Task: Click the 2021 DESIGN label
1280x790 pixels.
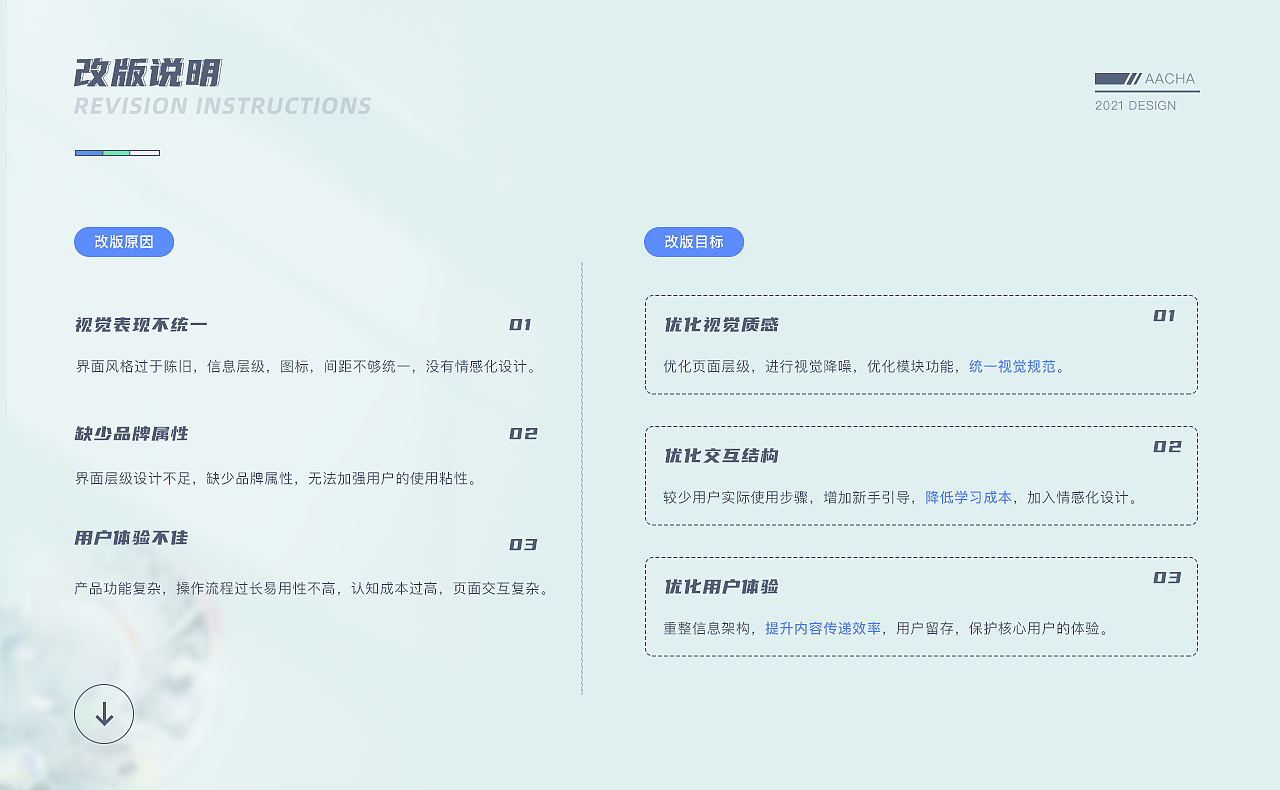Action: [x=1135, y=105]
